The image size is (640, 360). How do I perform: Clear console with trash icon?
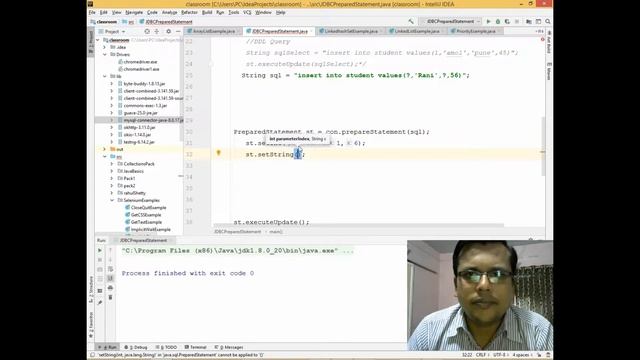111,297
